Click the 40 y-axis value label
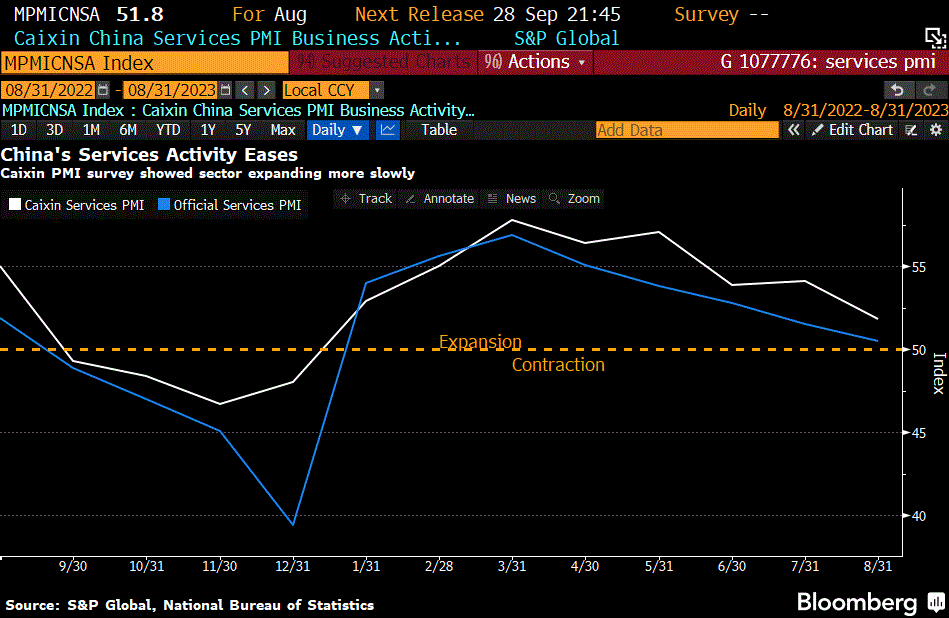 pos(919,516)
